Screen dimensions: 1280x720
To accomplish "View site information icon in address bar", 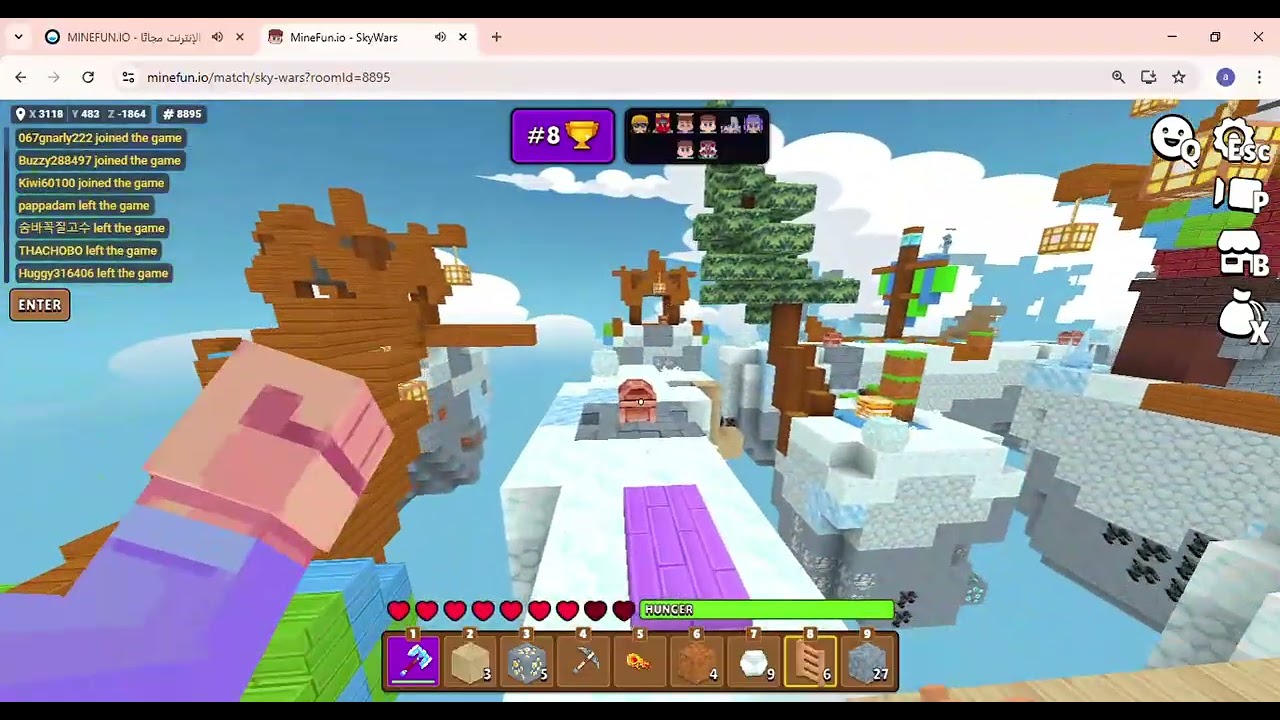I will click(x=128, y=77).
